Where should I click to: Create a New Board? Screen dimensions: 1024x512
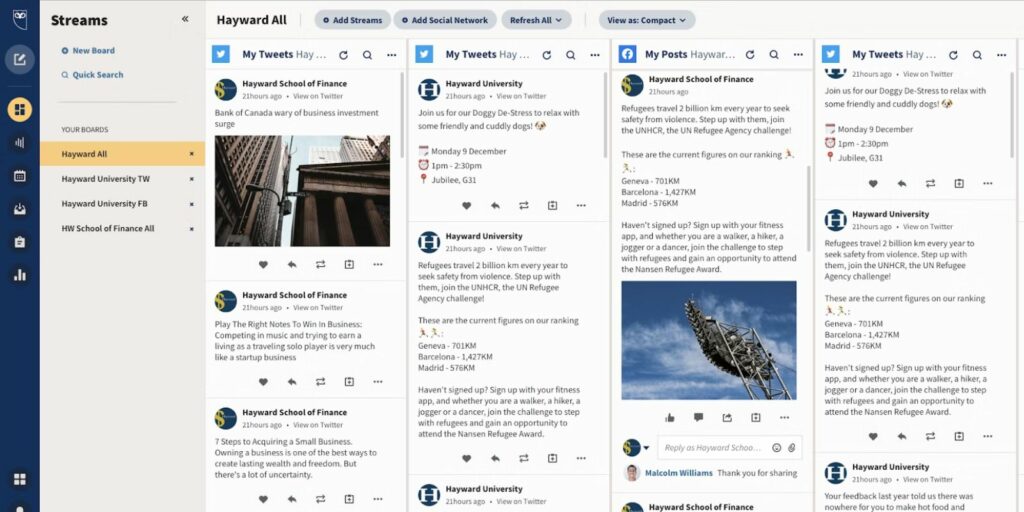coord(88,50)
